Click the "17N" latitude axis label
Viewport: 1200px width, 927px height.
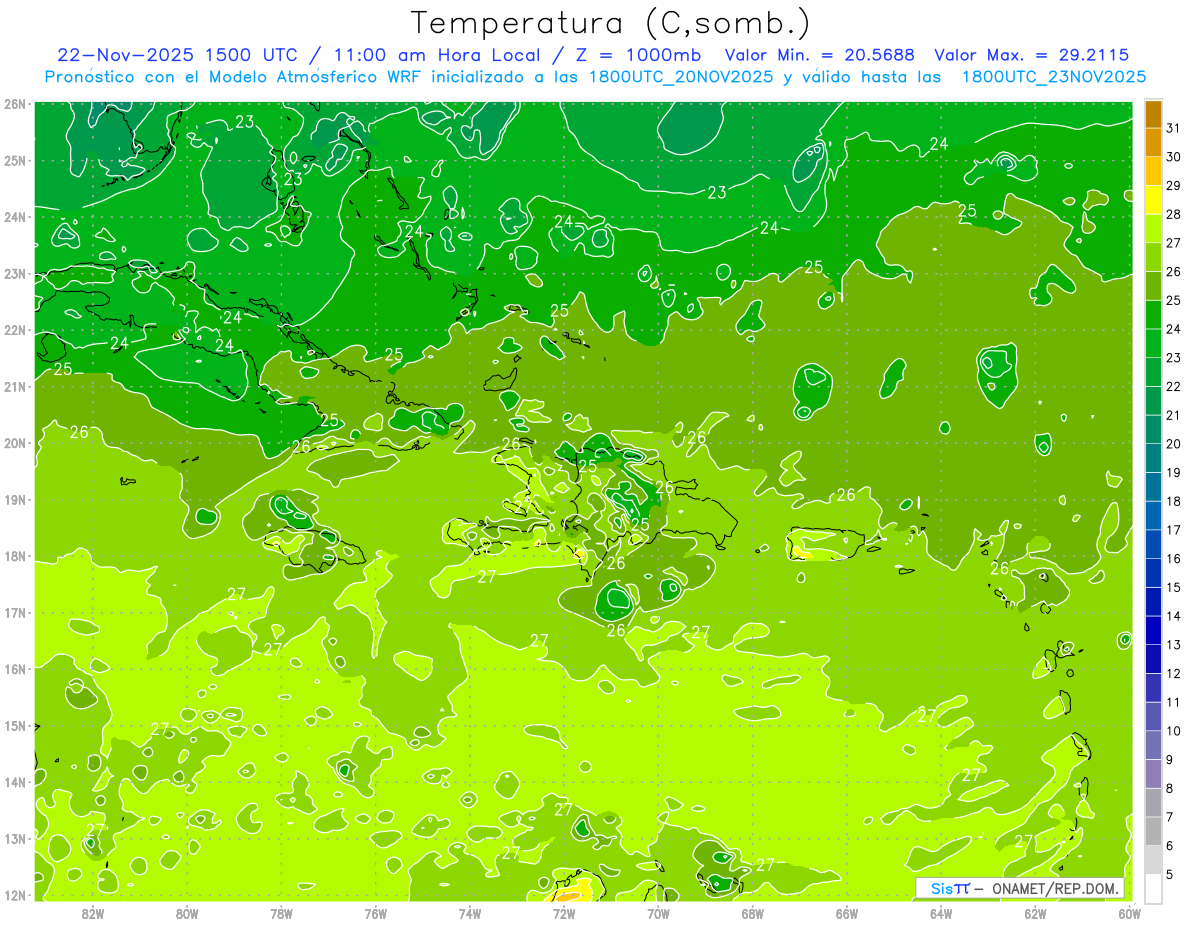pos(15,613)
